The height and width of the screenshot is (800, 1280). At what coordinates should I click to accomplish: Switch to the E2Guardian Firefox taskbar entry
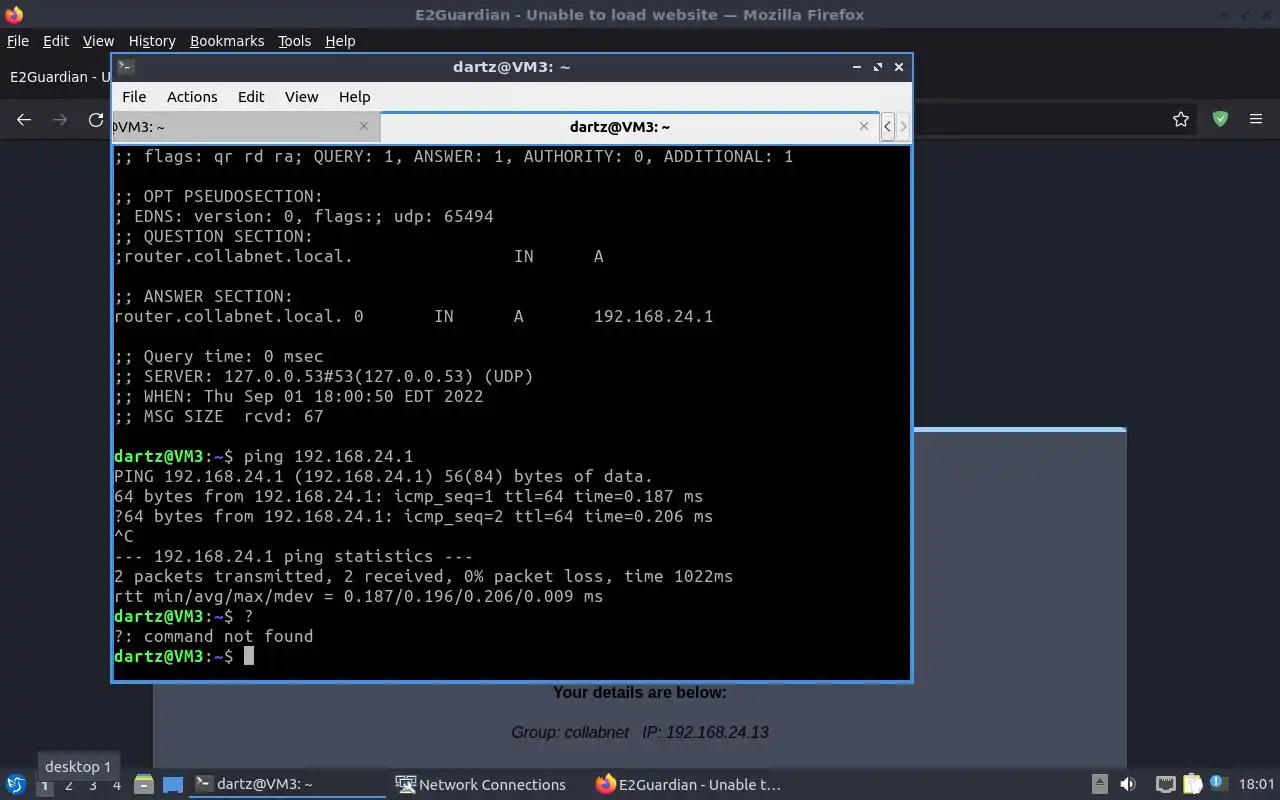point(689,785)
